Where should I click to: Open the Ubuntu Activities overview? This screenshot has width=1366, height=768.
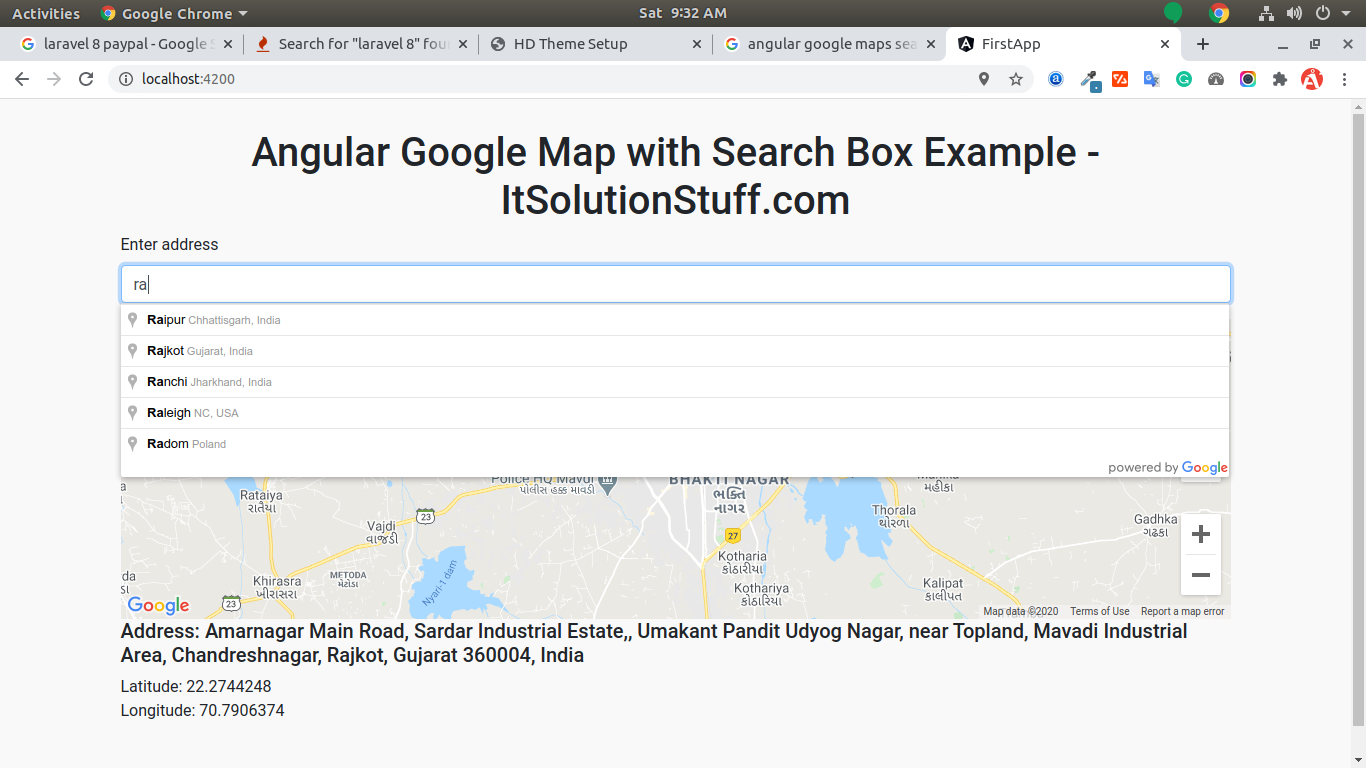[46, 13]
